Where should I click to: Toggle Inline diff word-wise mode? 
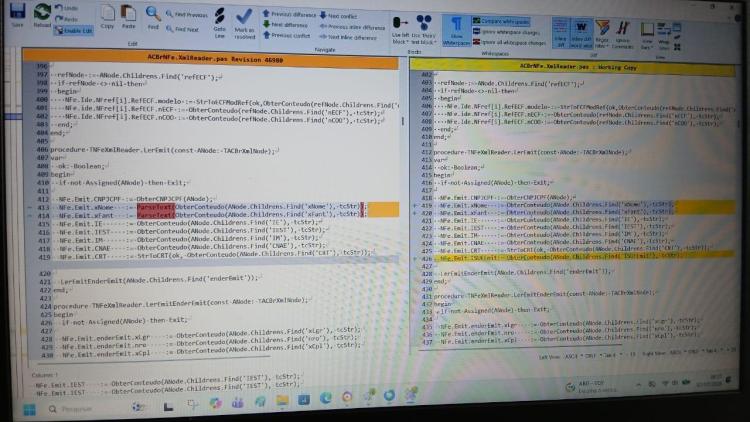tap(582, 33)
